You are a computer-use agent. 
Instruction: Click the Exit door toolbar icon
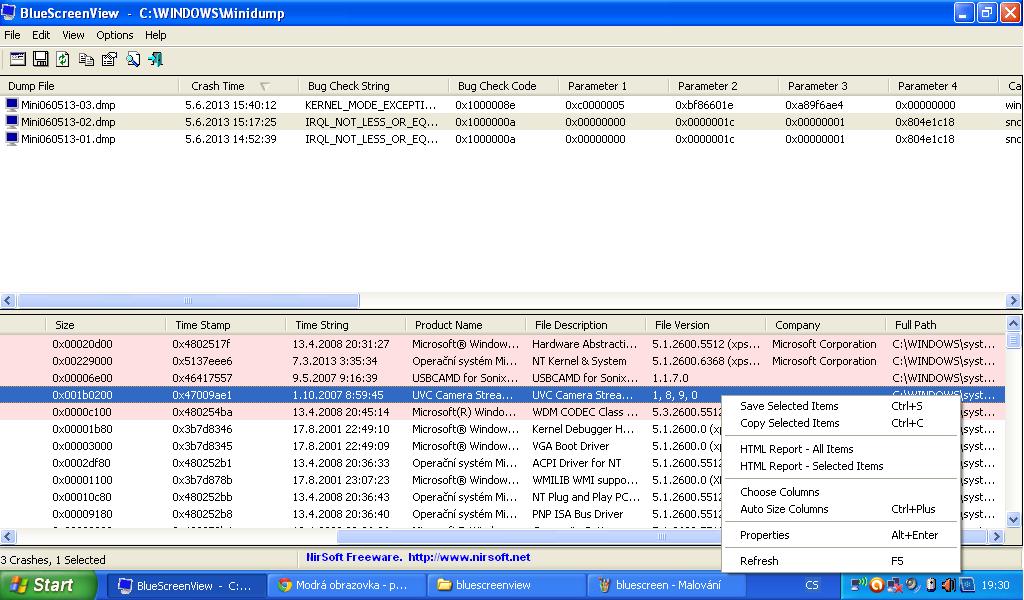tap(156, 59)
